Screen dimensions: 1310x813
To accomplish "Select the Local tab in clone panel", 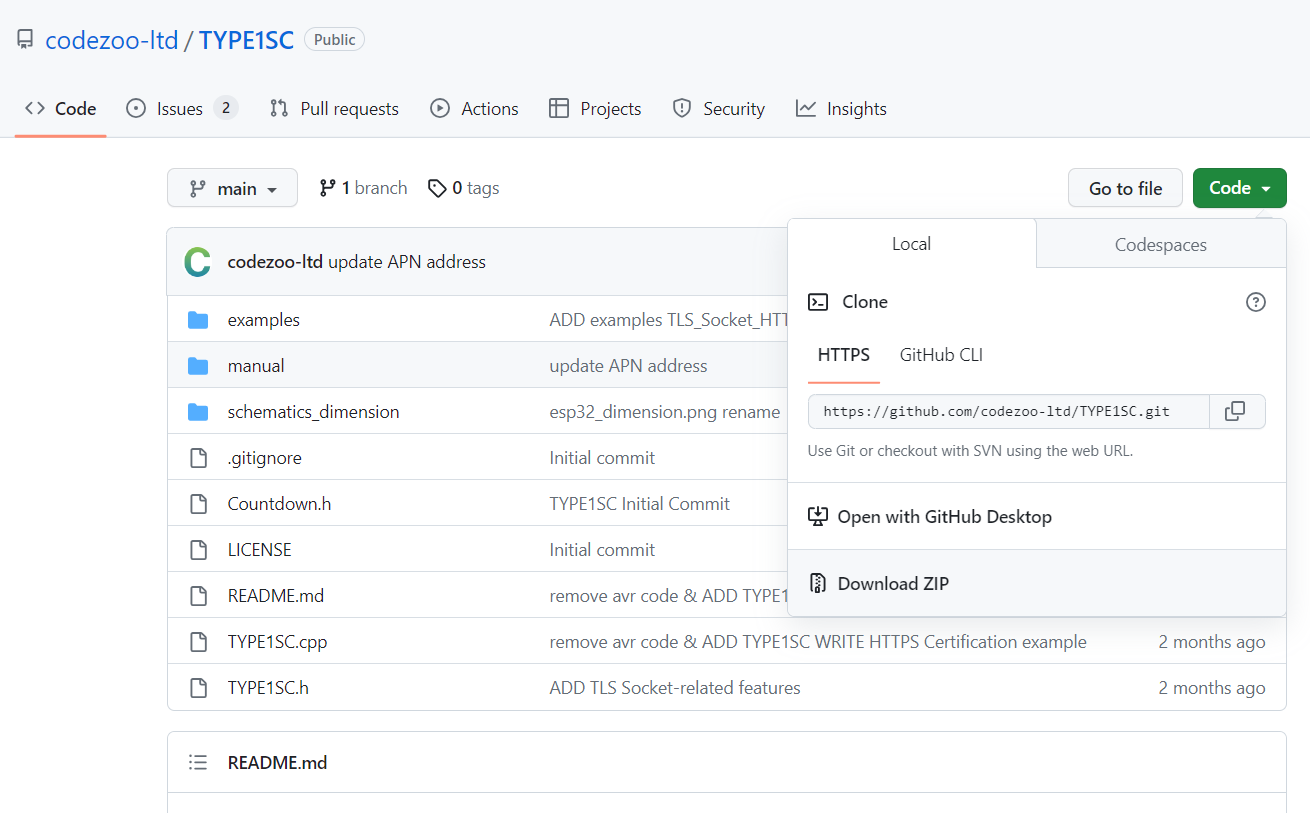I will (911, 244).
